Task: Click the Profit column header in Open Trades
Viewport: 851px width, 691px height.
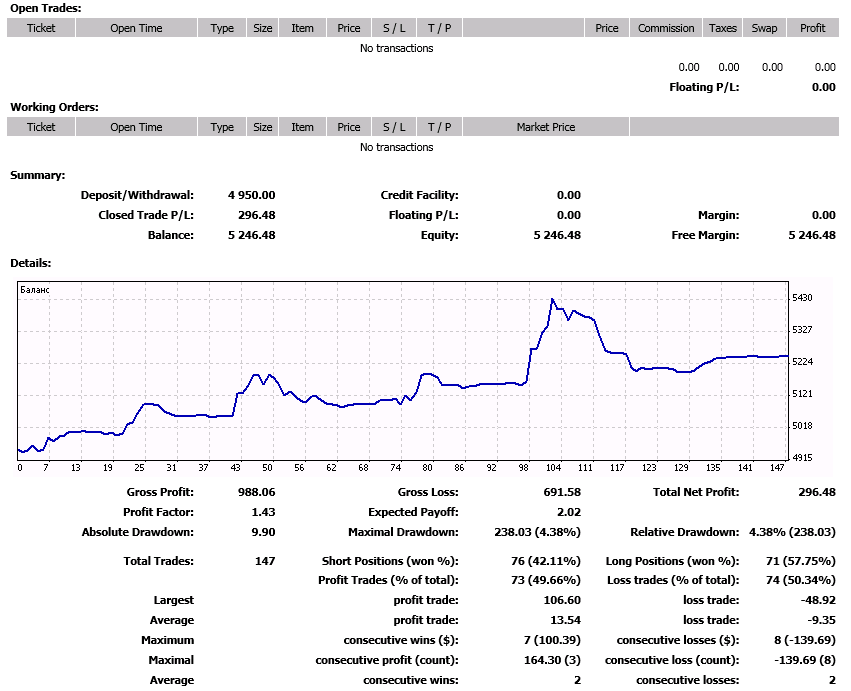Action: 813,28
